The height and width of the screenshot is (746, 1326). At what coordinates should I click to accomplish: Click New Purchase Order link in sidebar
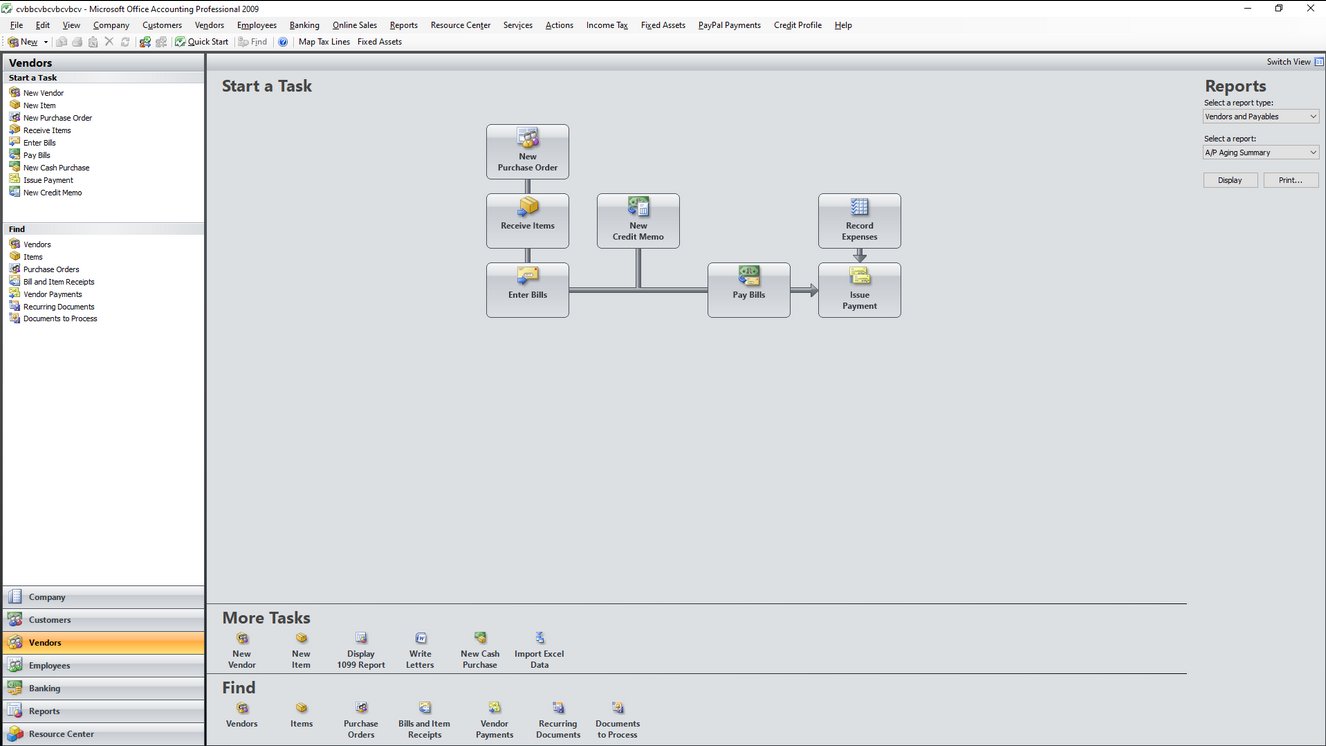click(57, 118)
